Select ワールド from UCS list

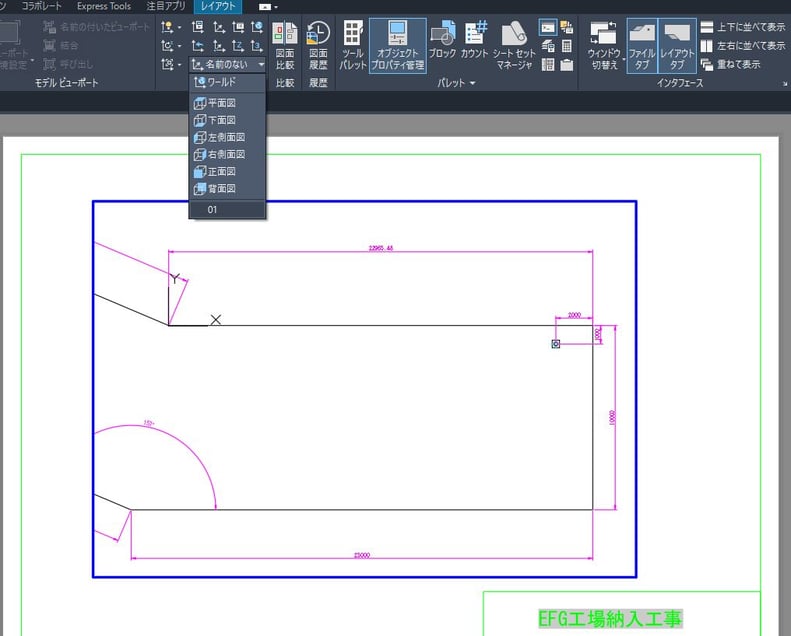point(227,82)
